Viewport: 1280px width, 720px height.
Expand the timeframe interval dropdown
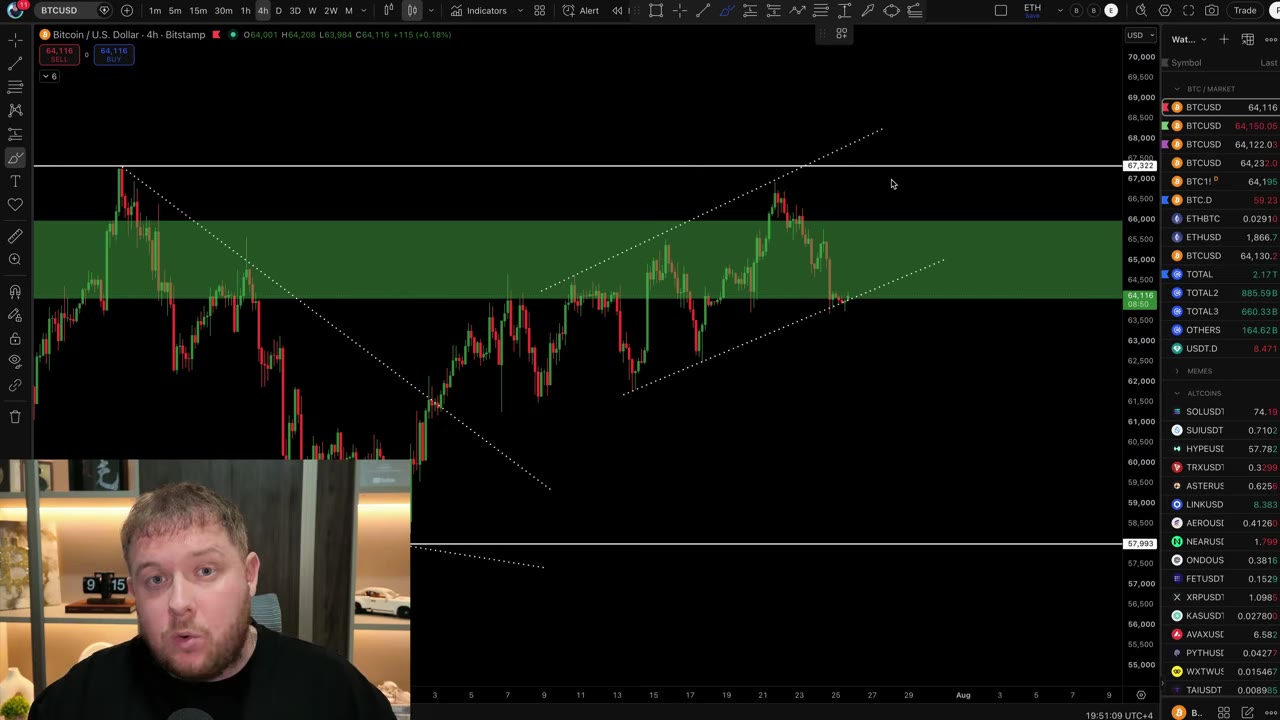(x=363, y=11)
